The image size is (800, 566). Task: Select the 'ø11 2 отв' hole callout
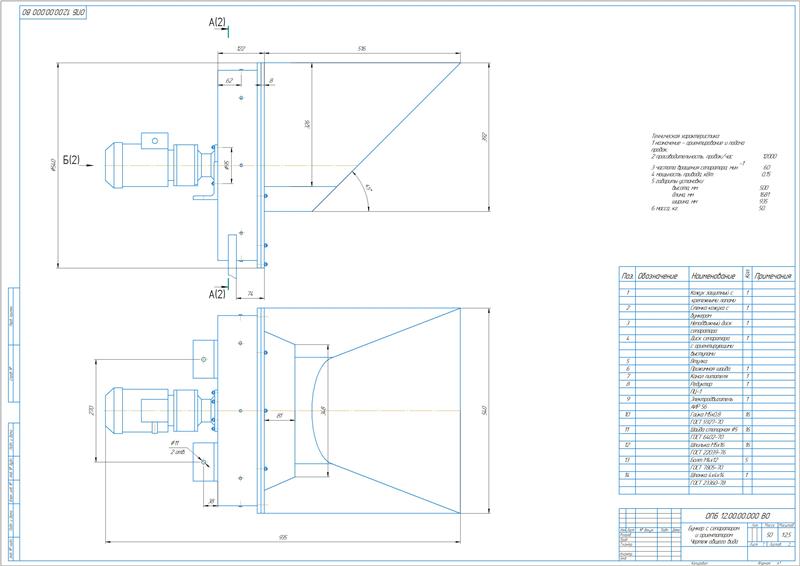point(177,447)
